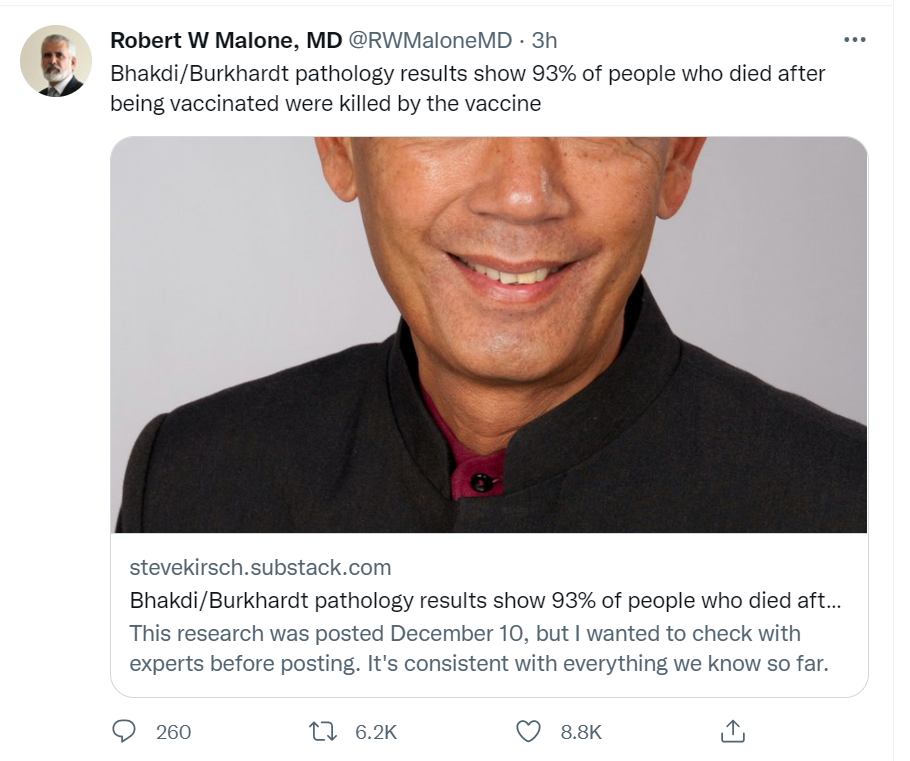
Task: Open the @RWMaloneMD handle link
Action: coord(430,40)
